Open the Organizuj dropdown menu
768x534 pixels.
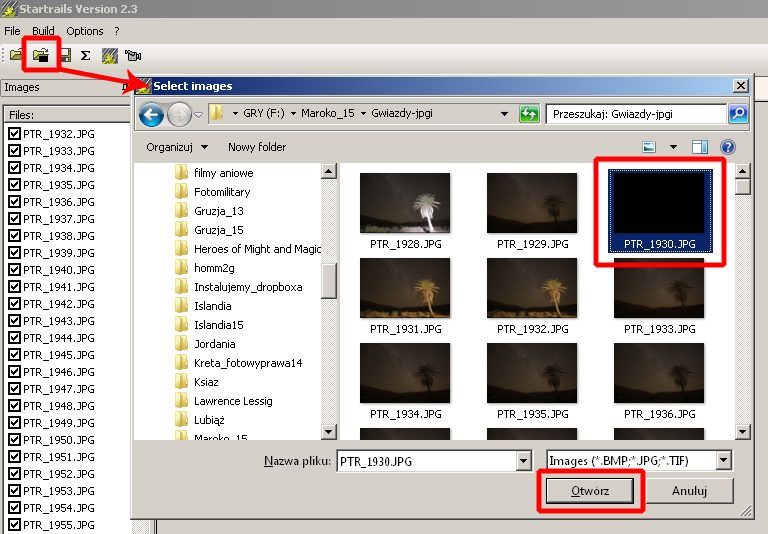pyautogui.click(x=173, y=147)
